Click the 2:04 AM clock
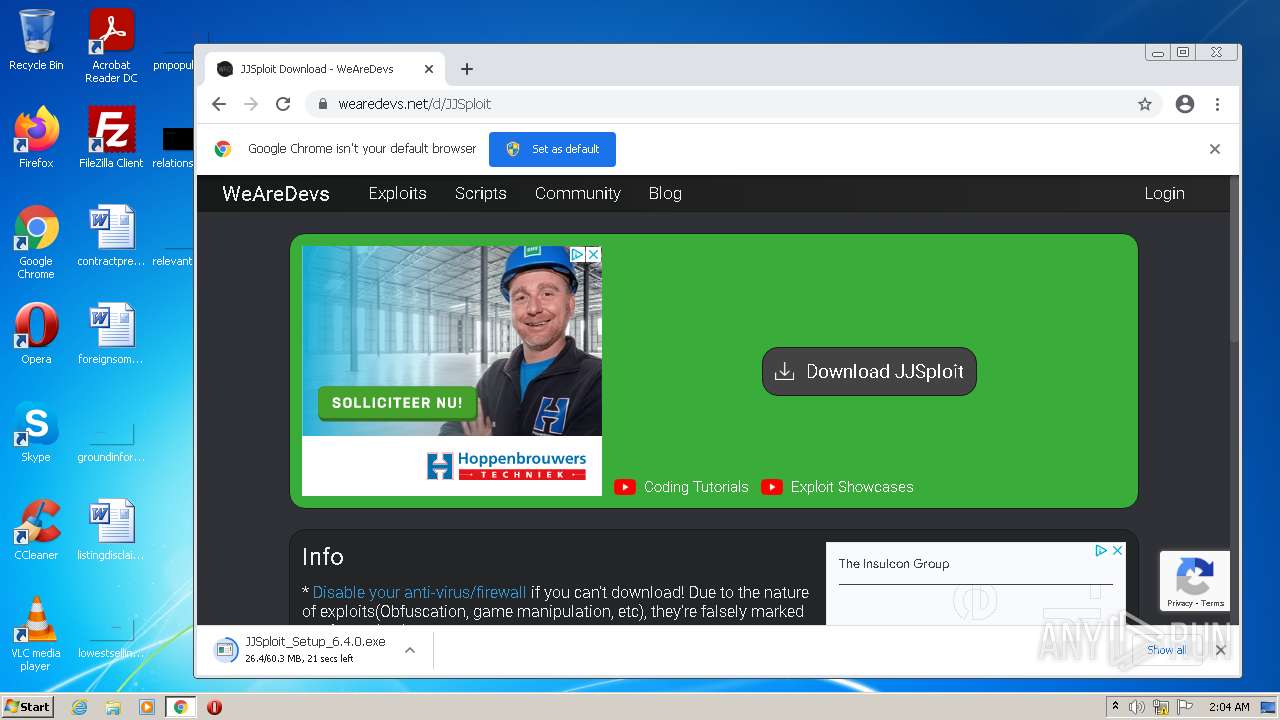This screenshot has width=1280, height=720. pos(1229,707)
